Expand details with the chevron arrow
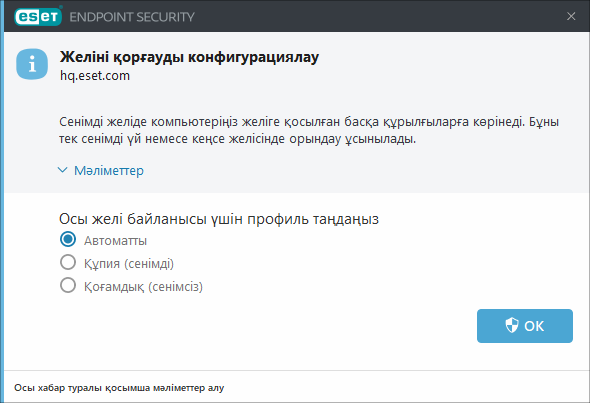This screenshot has height=403, width=590. tap(62, 170)
